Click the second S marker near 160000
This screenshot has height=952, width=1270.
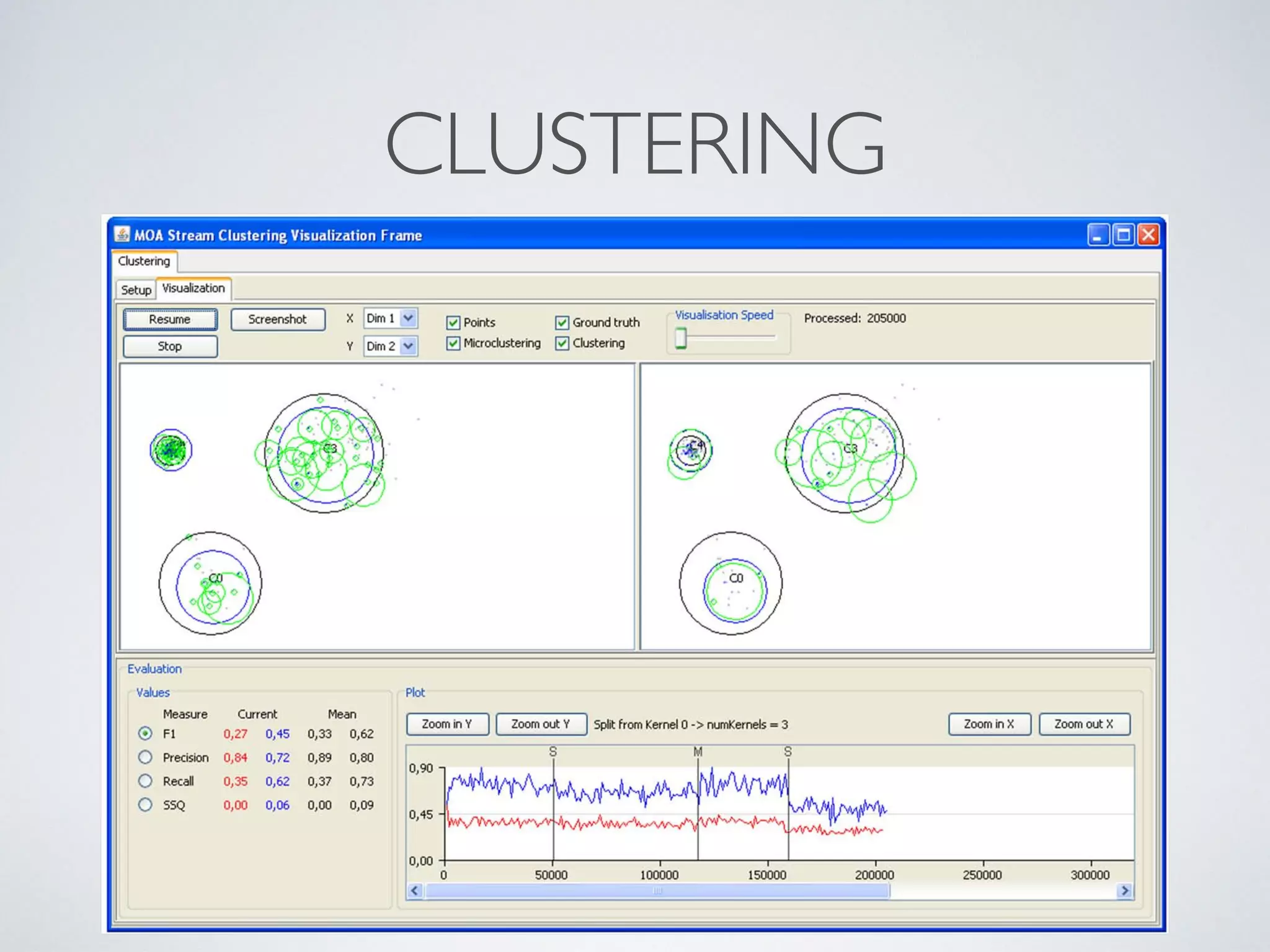point(788,752)
